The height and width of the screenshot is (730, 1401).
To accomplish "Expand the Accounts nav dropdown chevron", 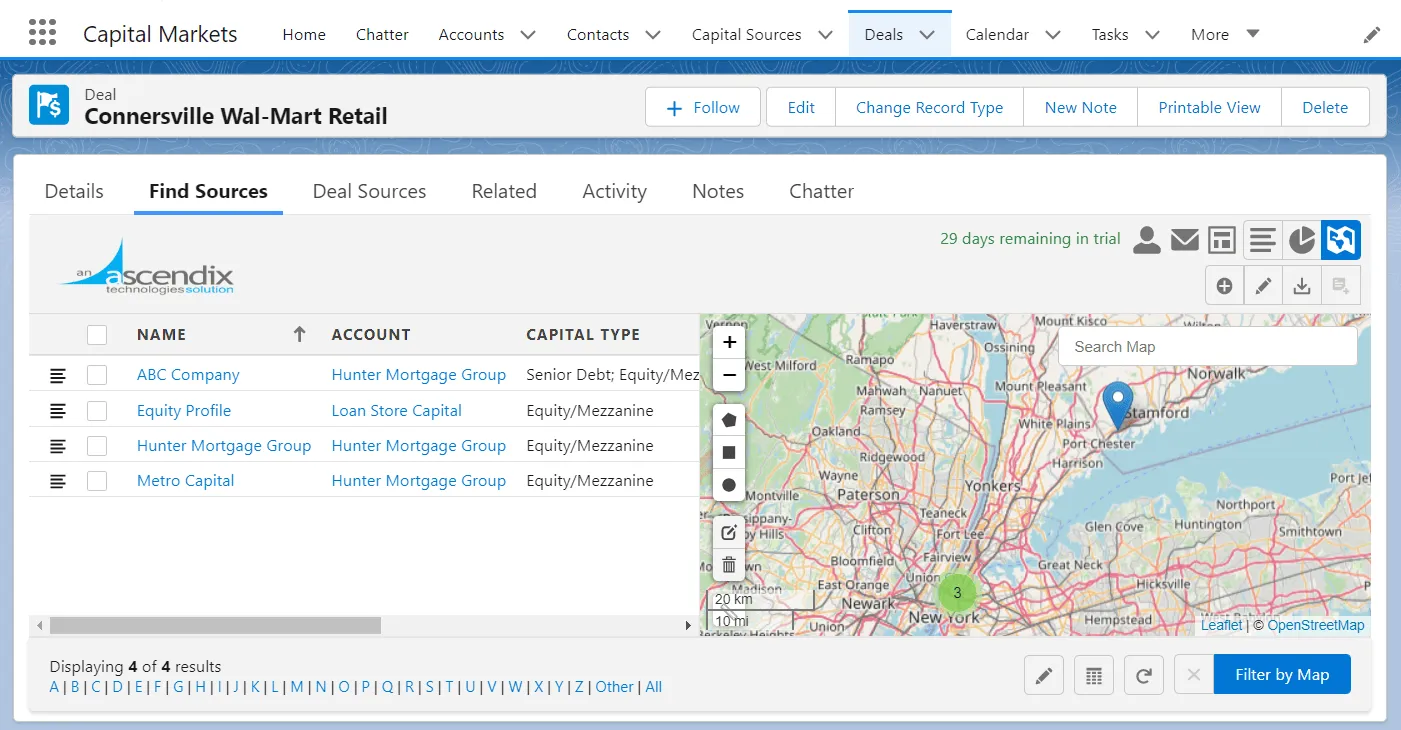I will (x=528, y=35).
